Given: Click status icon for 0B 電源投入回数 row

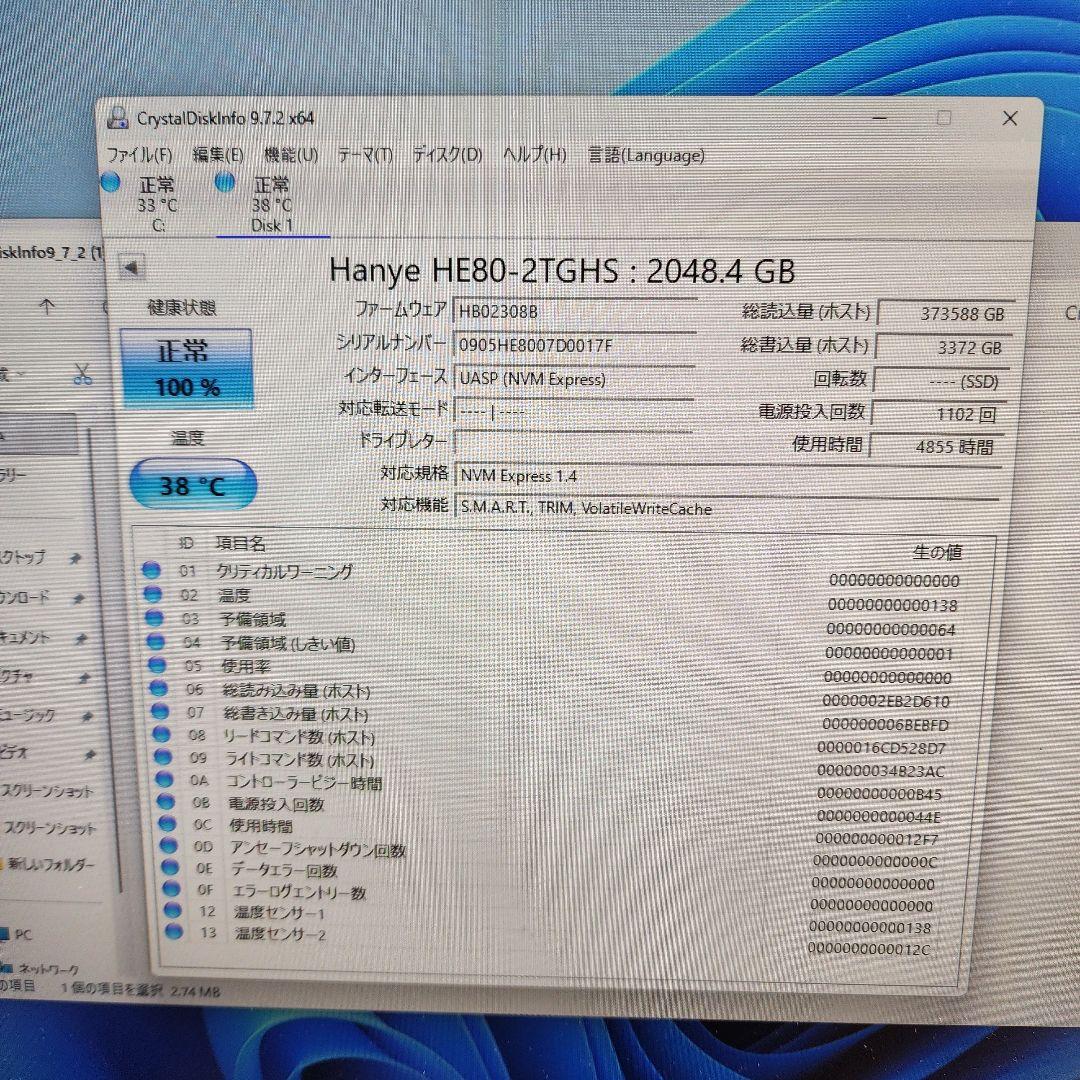Looking at the screenshot, I should click(165, 801).
